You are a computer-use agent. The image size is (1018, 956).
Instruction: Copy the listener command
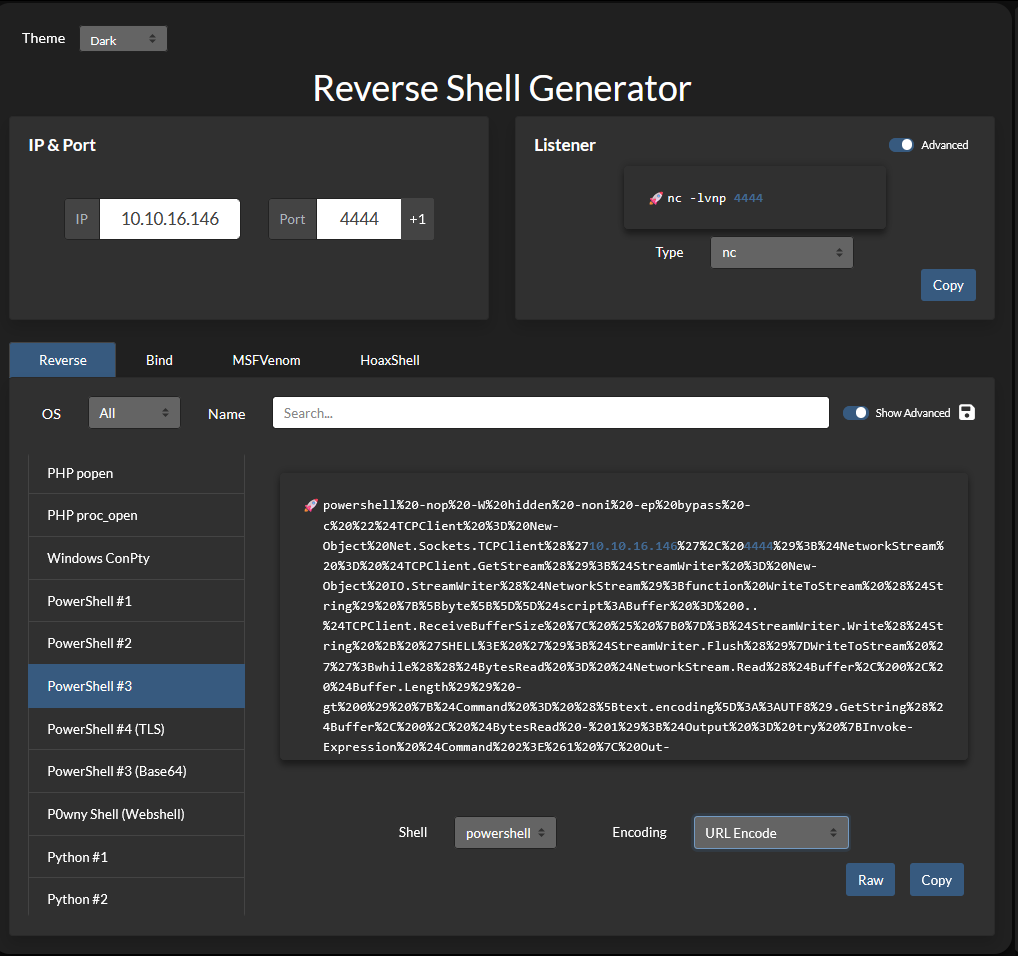[948, 285]
